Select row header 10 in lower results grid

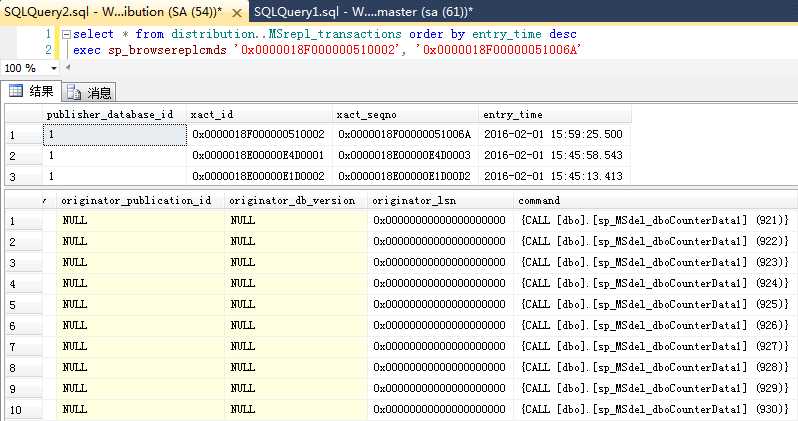click(x=23, y=410)
